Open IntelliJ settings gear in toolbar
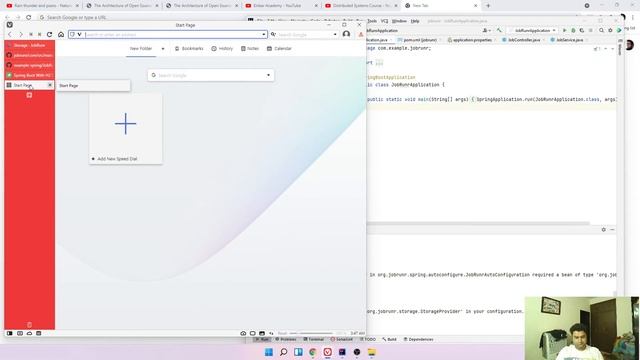Image resolution: width=640 pixels, height=360 pixels. (x=610, y=31)
